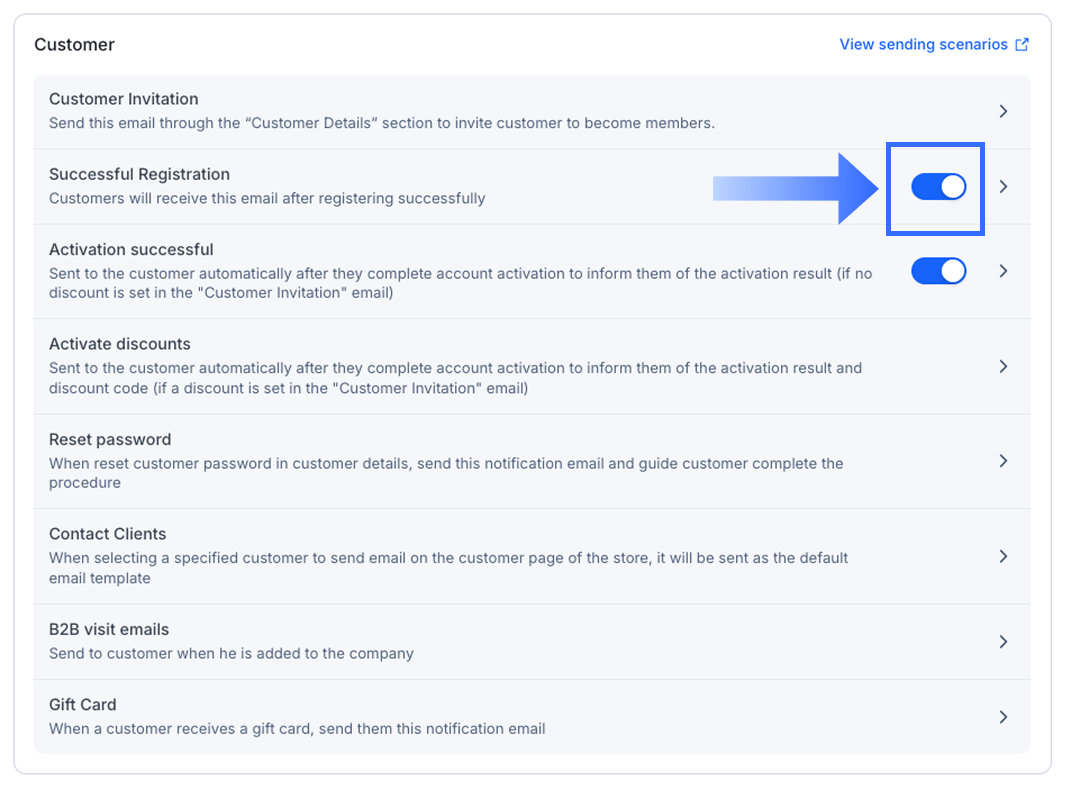Toggle the Successful Registration email switch
This screenshot has height=790, width=1071.
938,187
